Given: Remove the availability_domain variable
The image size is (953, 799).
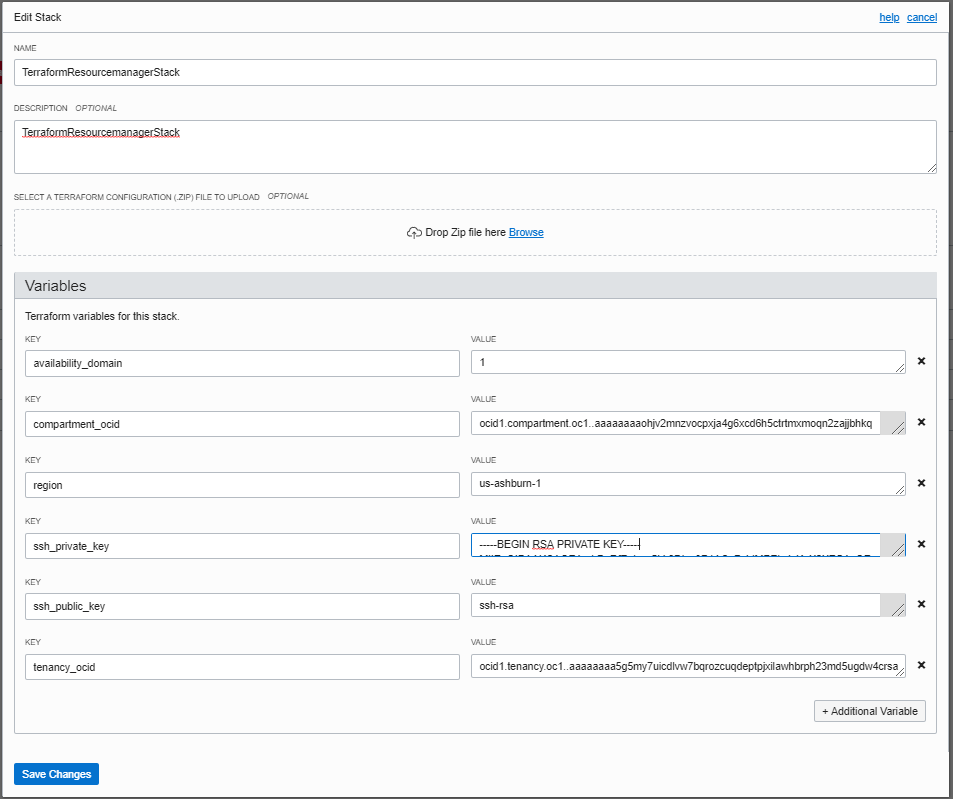Looking at the screenshot, I should pyautogui.click(x=921, y=361).
